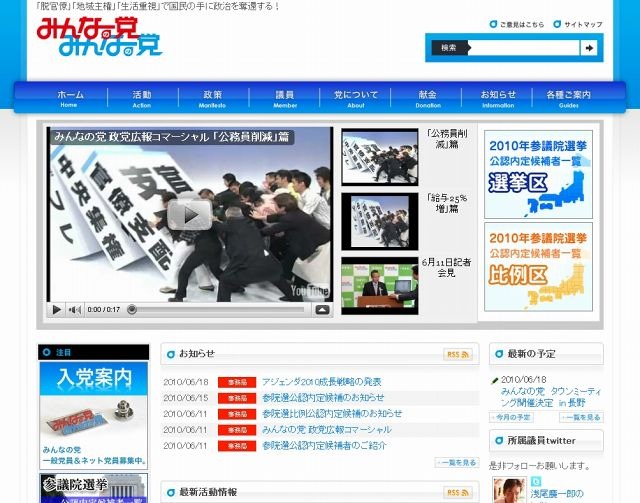The image size is (640, 503).
Task: Submit search with the arrow button
Action: (589, 48)
